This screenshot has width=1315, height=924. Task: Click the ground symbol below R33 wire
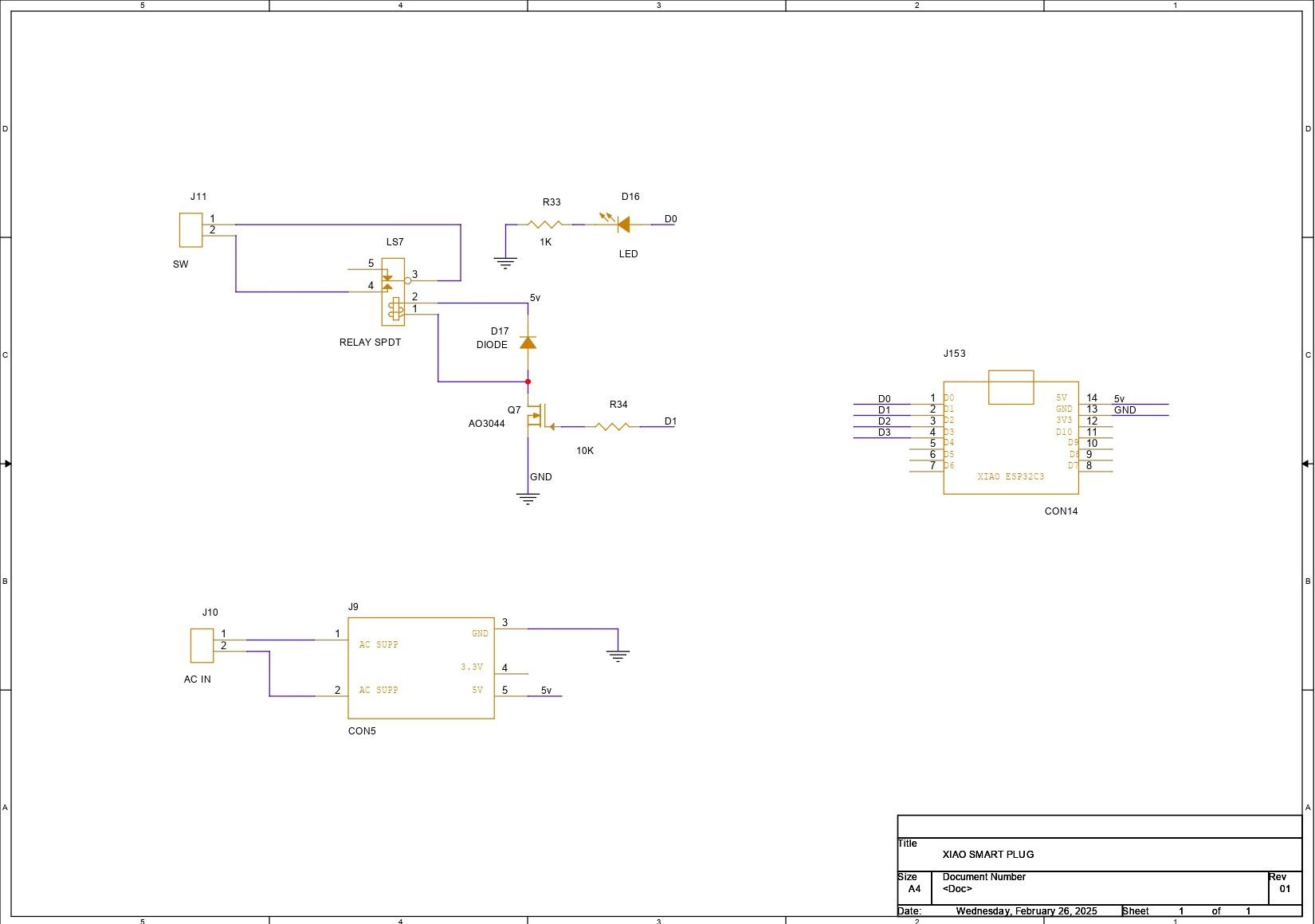coord(505,263)
